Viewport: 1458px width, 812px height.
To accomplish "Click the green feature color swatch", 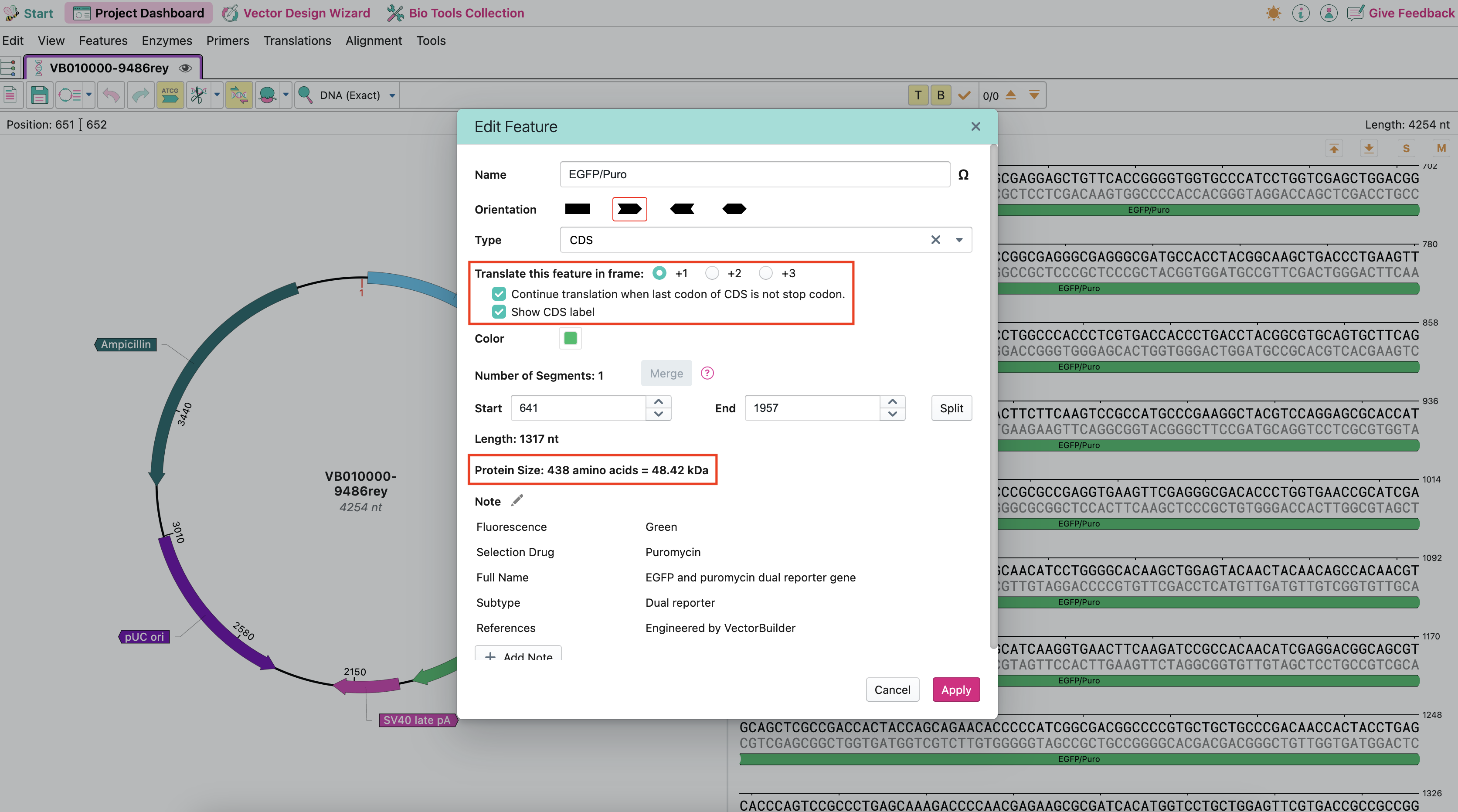I will click(570, 338).
